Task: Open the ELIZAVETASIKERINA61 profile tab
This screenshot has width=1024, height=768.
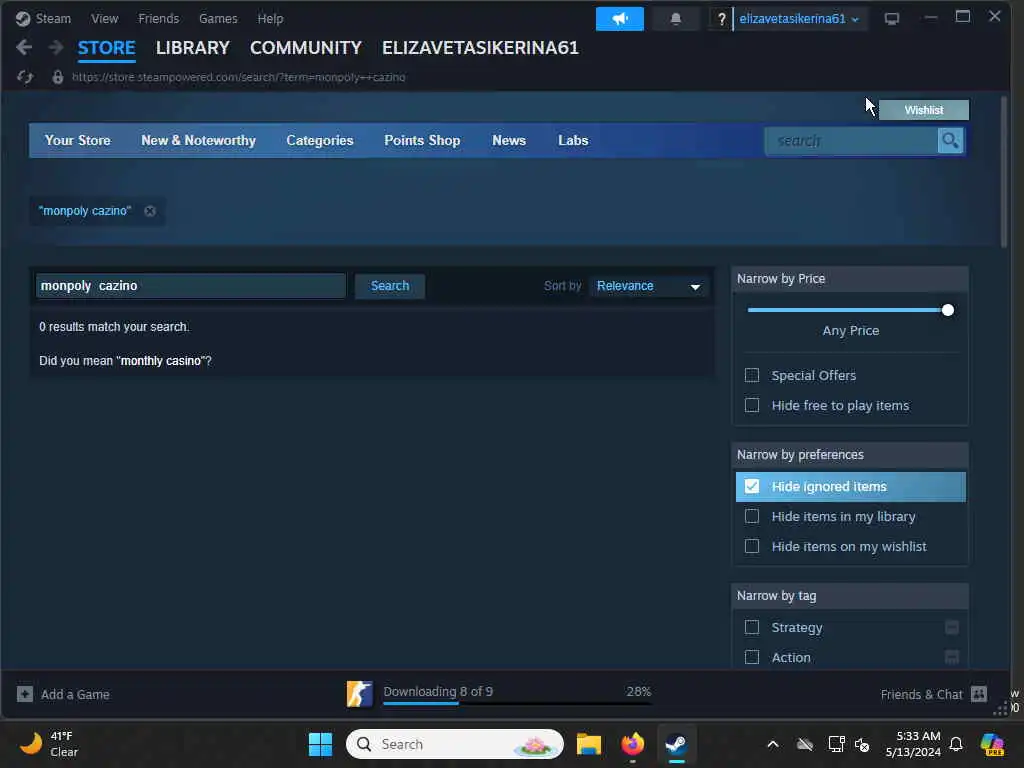Action: click(480, 48)
